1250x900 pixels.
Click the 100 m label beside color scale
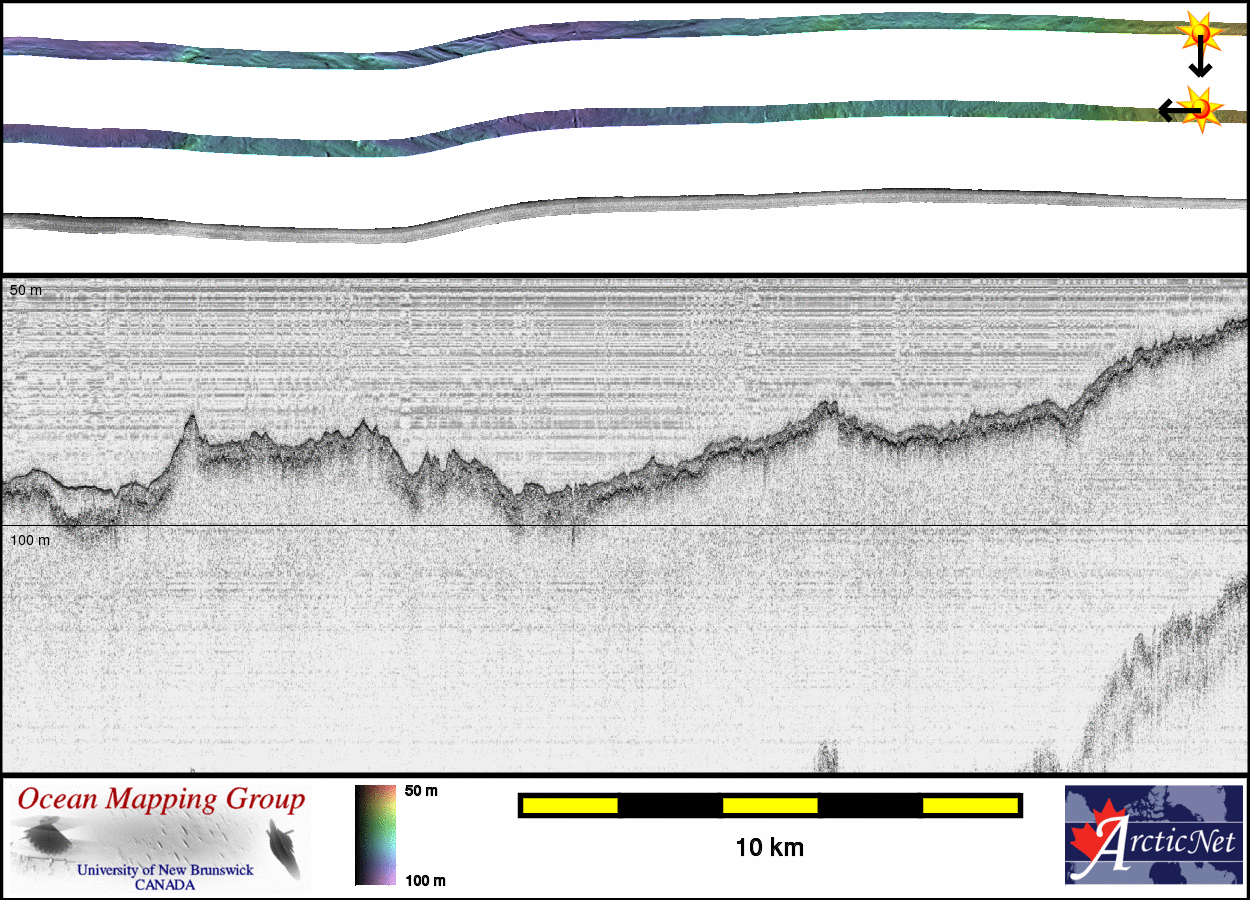(424, 880)
